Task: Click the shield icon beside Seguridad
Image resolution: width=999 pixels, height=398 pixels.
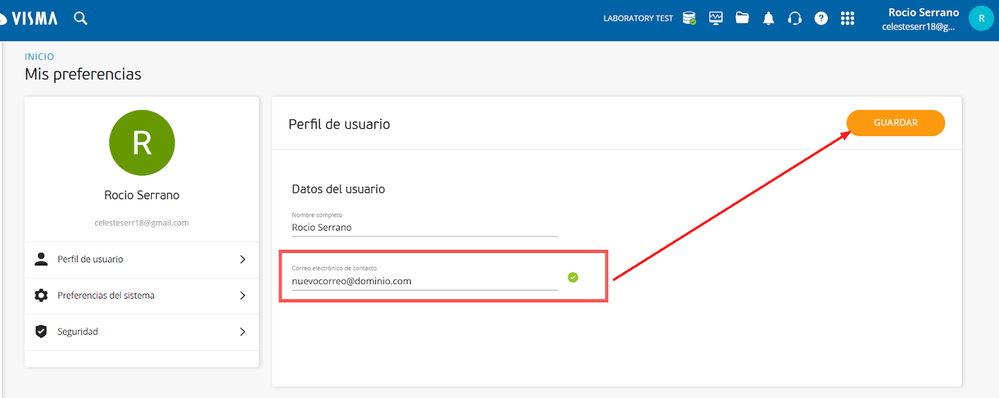Action: point(41,332)
